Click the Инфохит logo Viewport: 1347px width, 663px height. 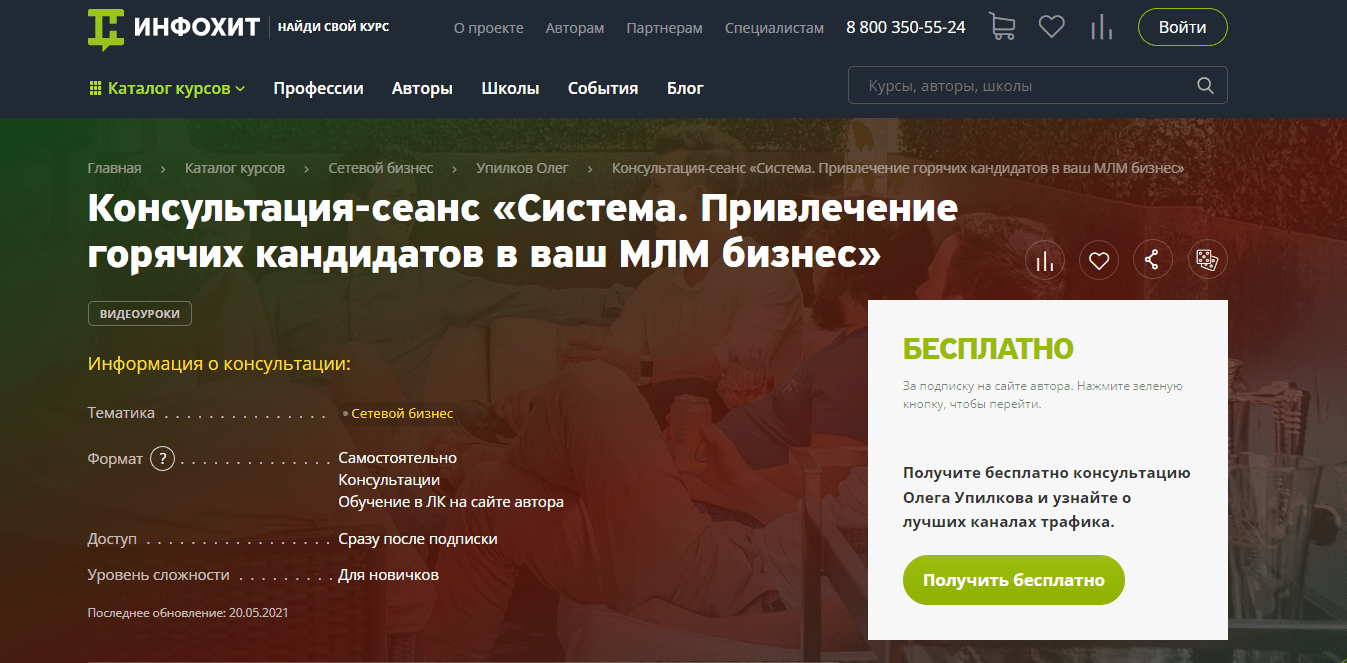[x=173, y=28]
